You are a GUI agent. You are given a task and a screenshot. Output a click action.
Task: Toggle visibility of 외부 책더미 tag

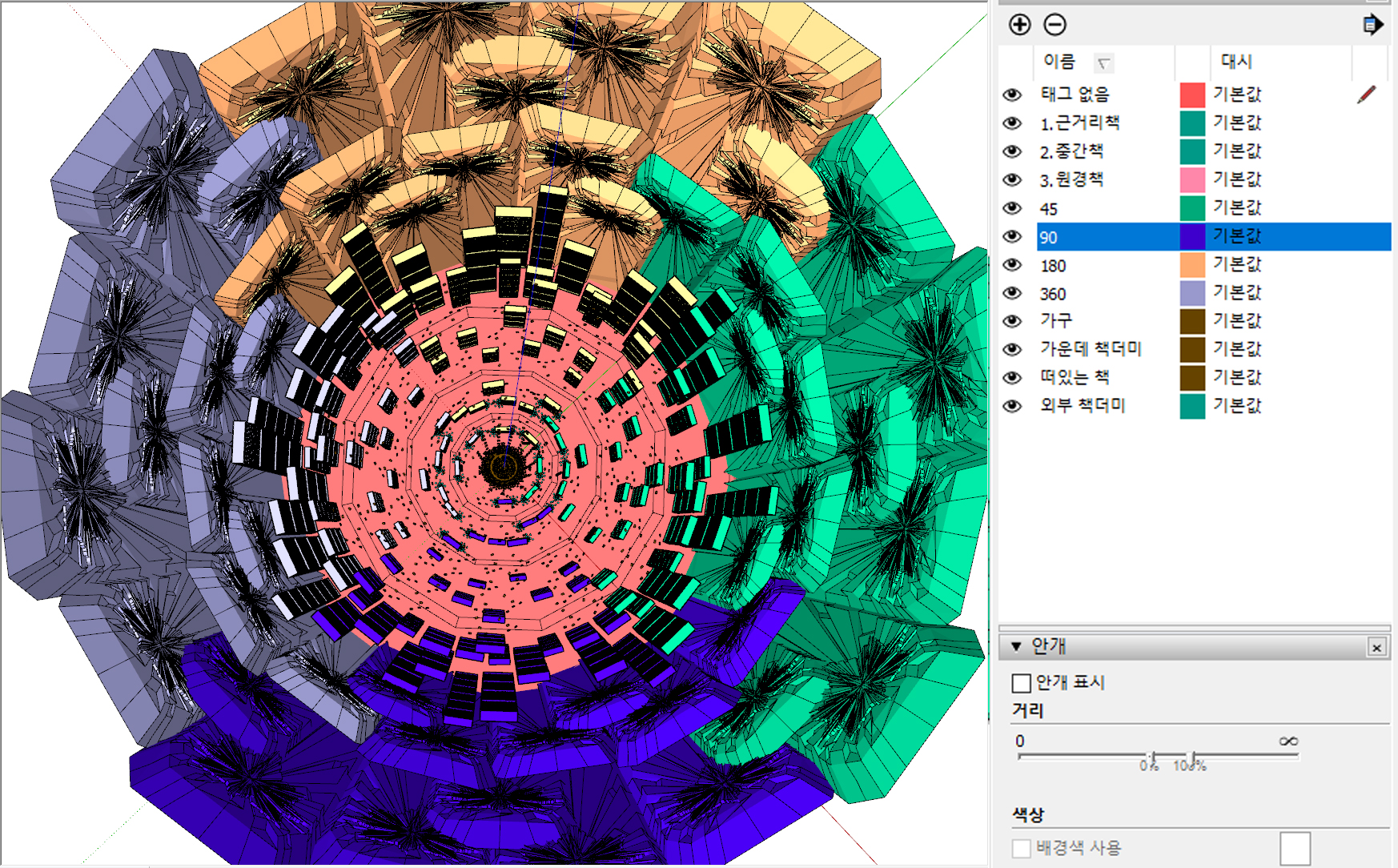click(1012, 406)
